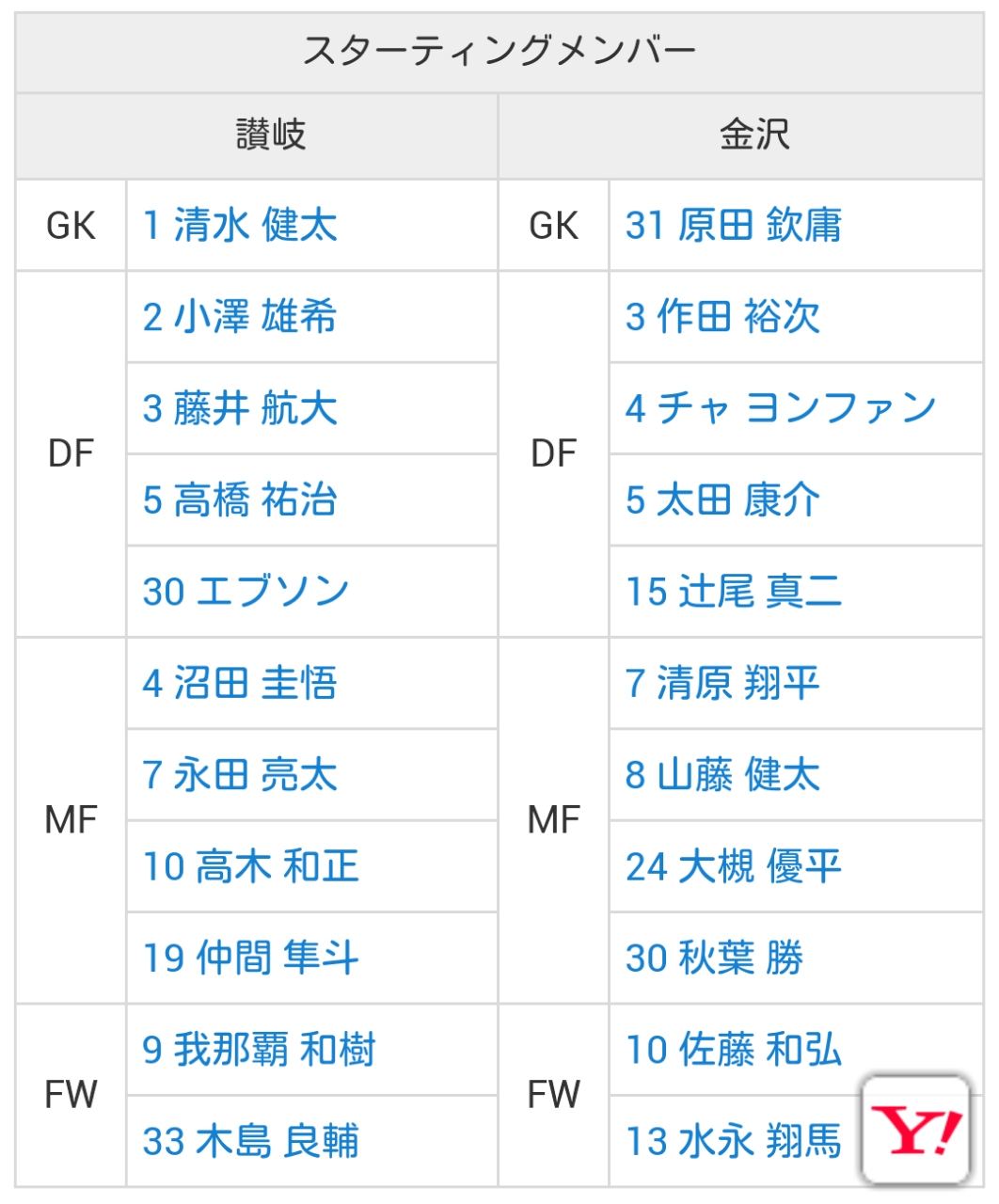Open player 10 高木 和正

tap(251, 865)
